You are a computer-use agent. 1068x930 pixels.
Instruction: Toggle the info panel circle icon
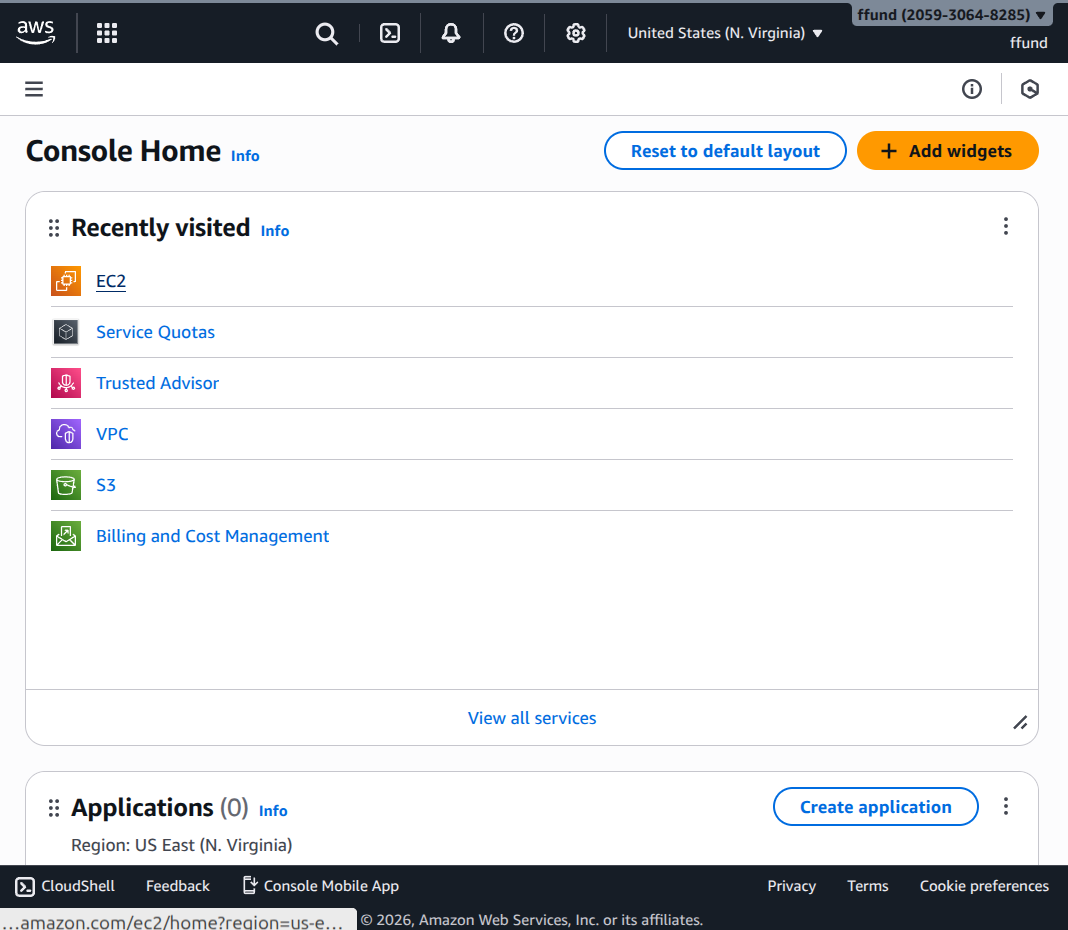tap(971, 89)
